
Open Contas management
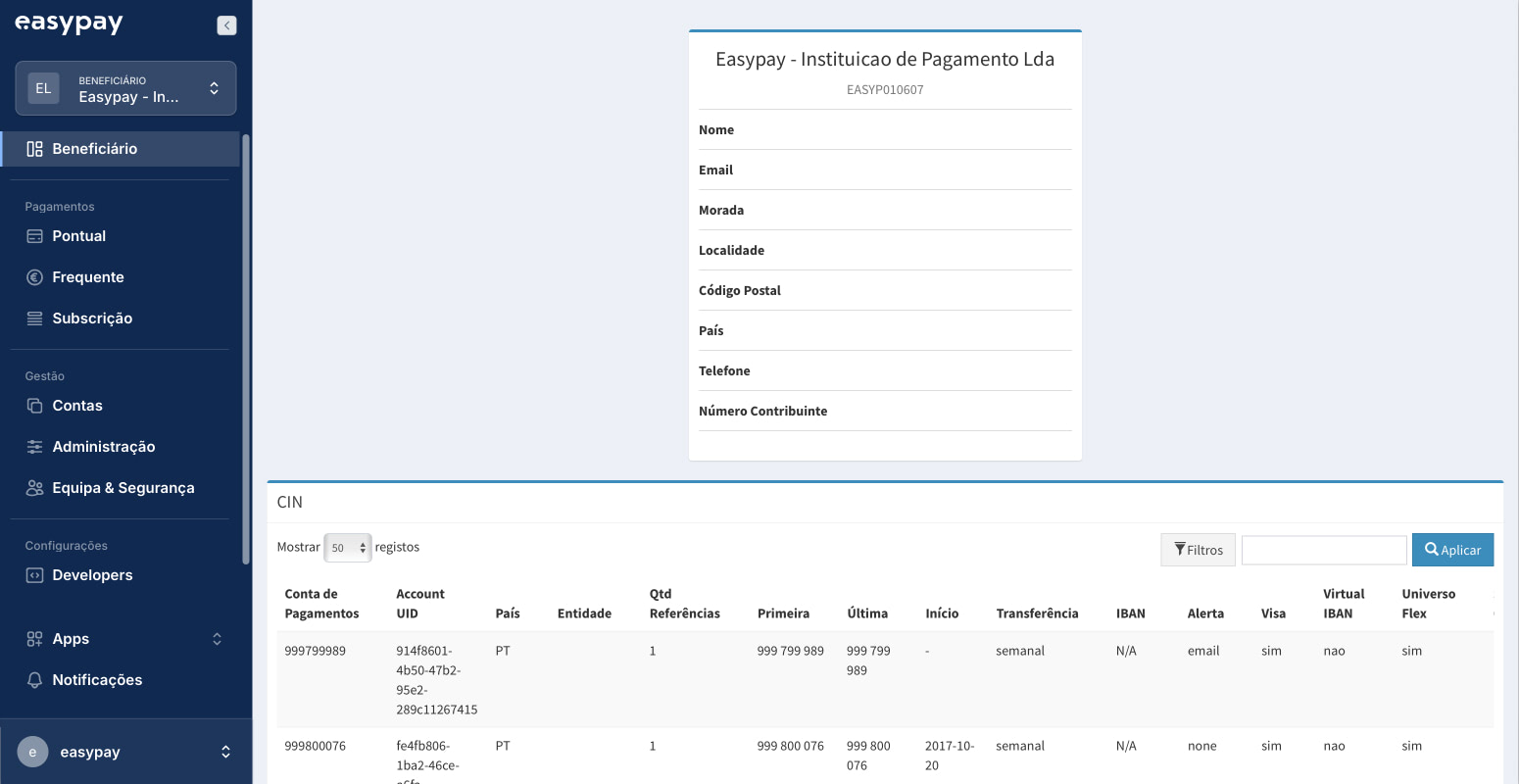click(77, 406)
